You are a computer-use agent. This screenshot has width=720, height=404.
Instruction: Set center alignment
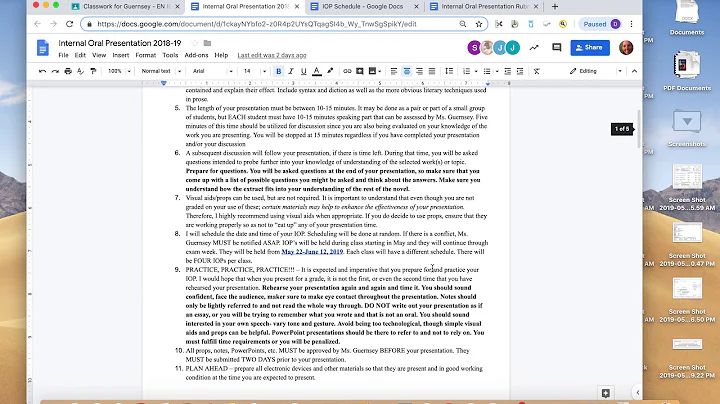(x=407, y=71)
